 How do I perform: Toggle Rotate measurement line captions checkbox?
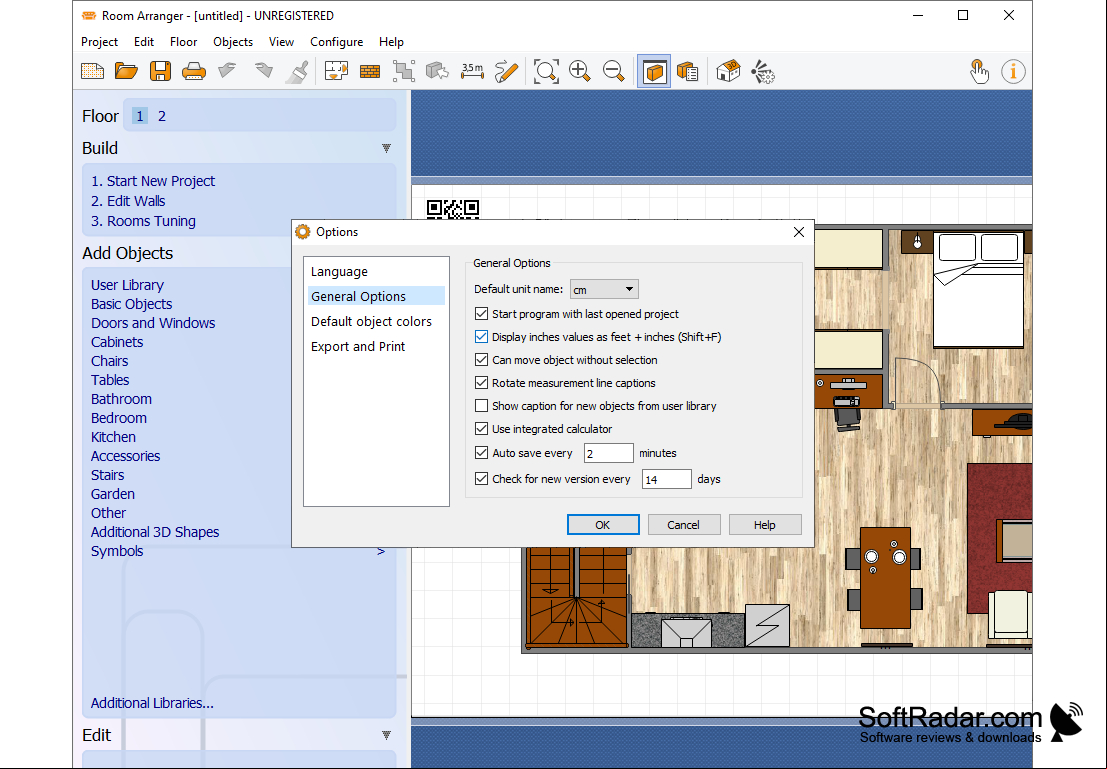coord(481,383)
